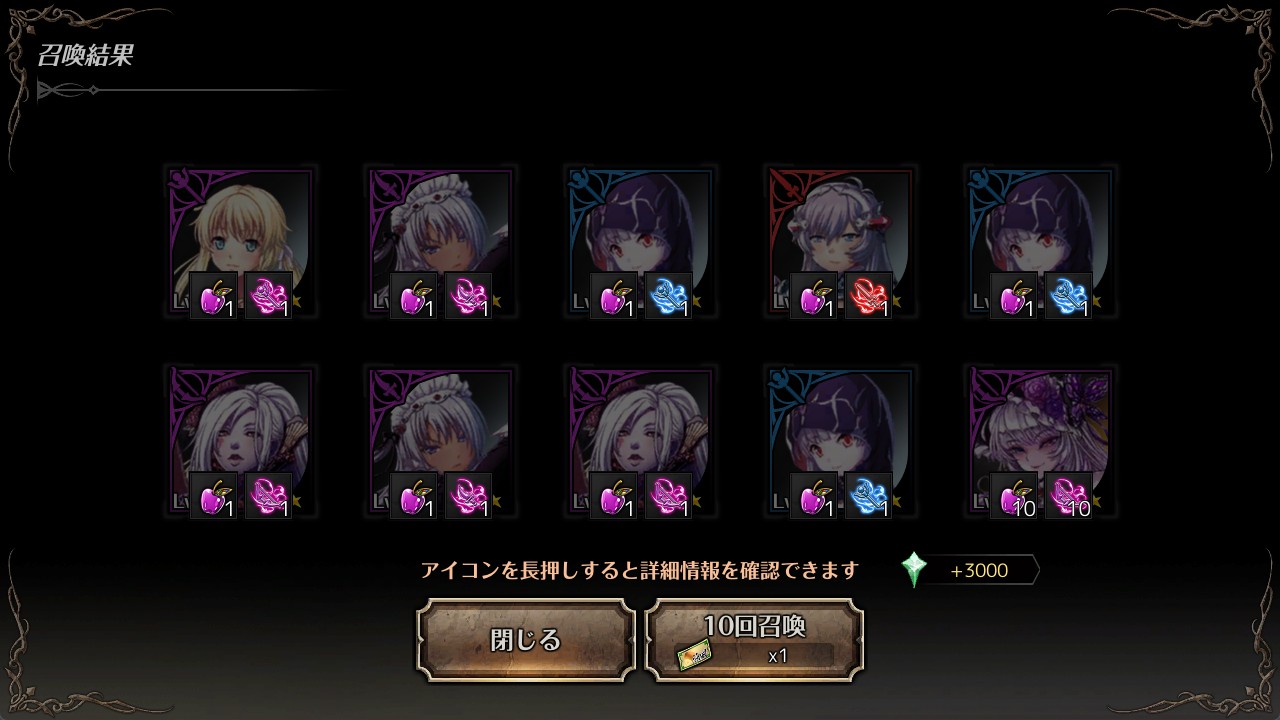This screenshot has width=1280, height=720.
Task: Click the pink fragment labeled 10
Action: [1068, 495]
